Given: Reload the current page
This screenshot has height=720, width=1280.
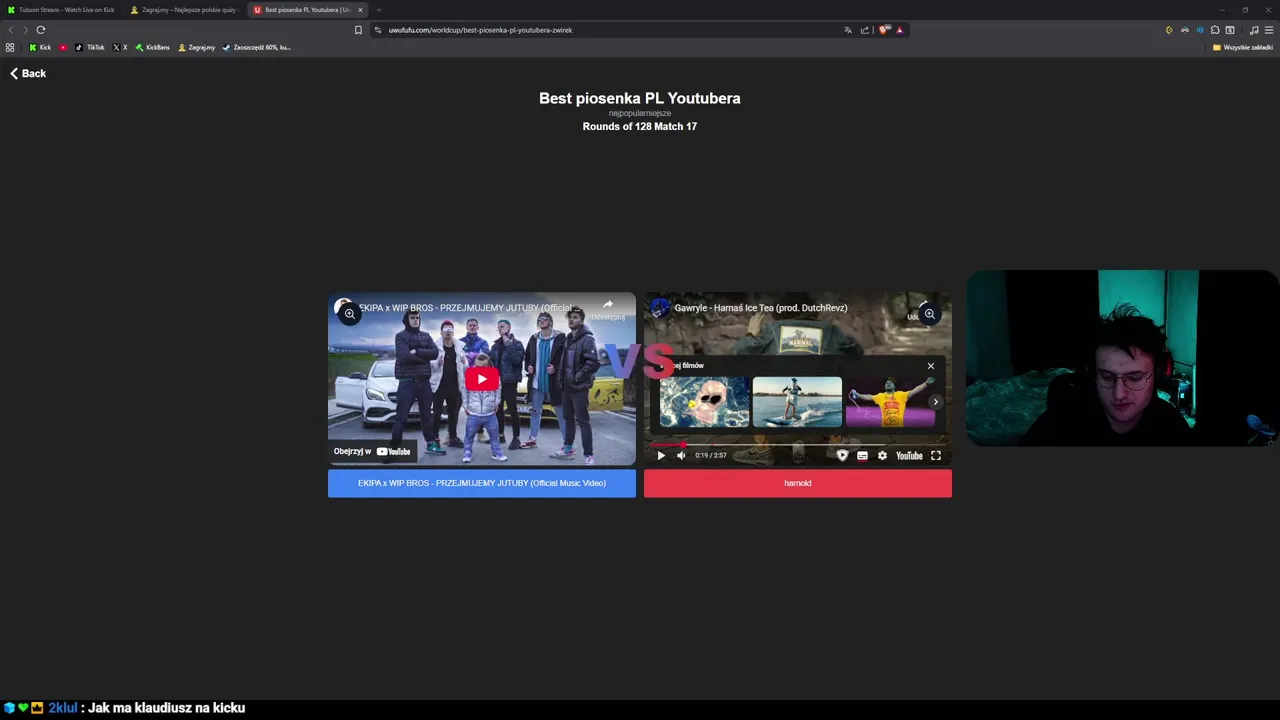Looking at the screenshot, I should click(41, 30).
